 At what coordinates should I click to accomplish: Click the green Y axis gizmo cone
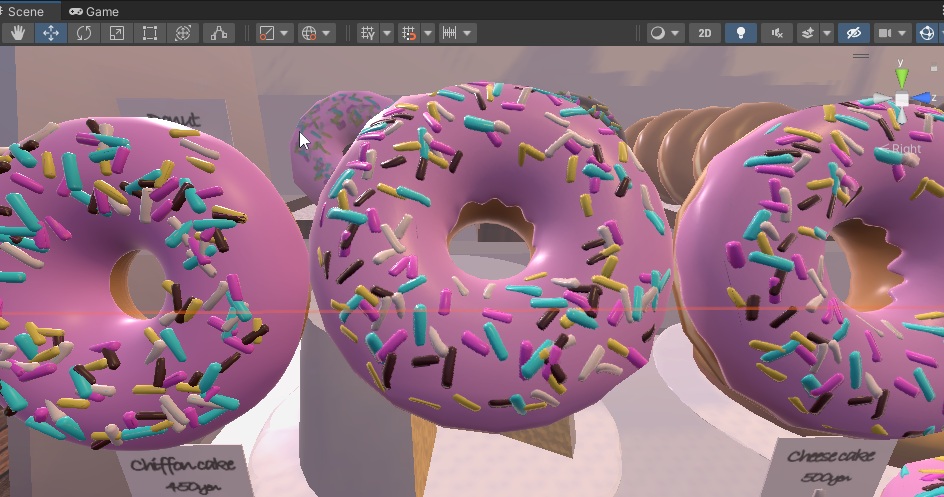pyautogui.click(x=902, y=77)
